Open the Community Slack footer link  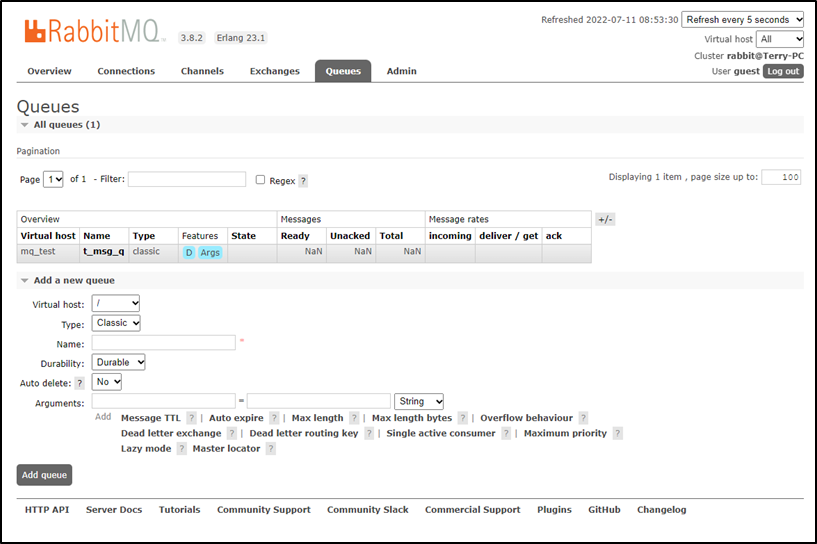[368, 510]
